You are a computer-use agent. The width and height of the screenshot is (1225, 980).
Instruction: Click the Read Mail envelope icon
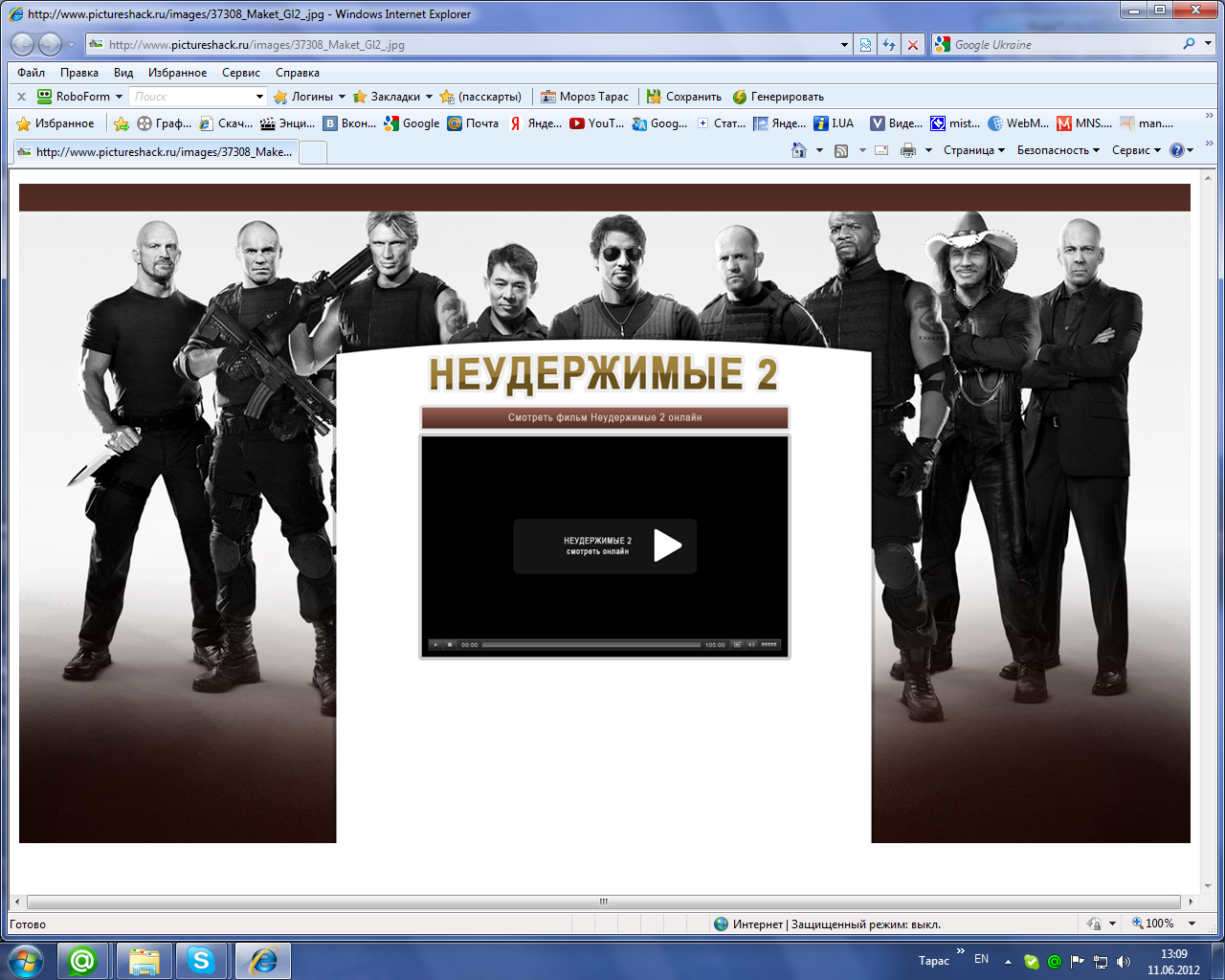click(881, 150)
